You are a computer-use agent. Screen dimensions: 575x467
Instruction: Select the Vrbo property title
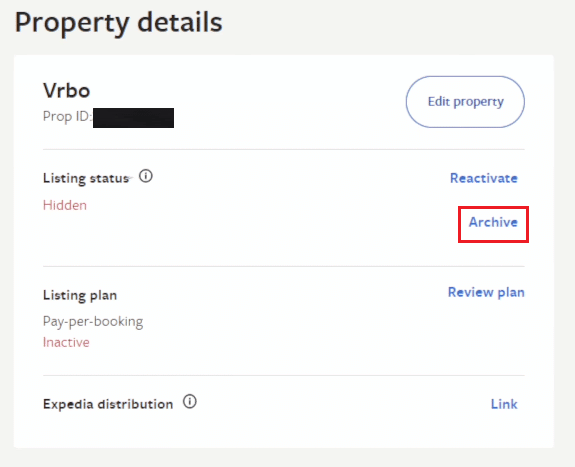[x=66, y=90]
